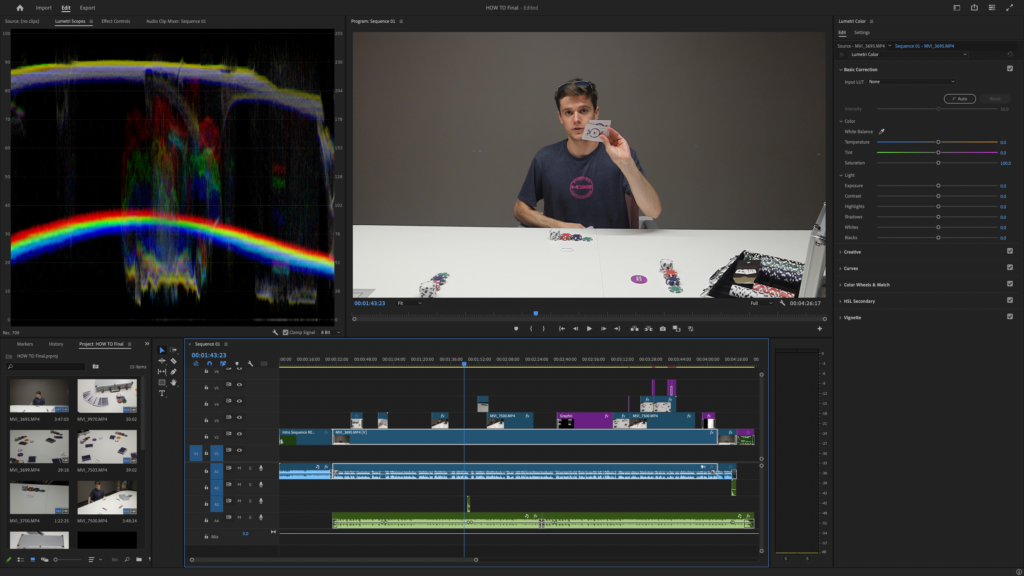The image size is (1024, 576).
Task: Click the Home icon in top bar
Action: 19,7
